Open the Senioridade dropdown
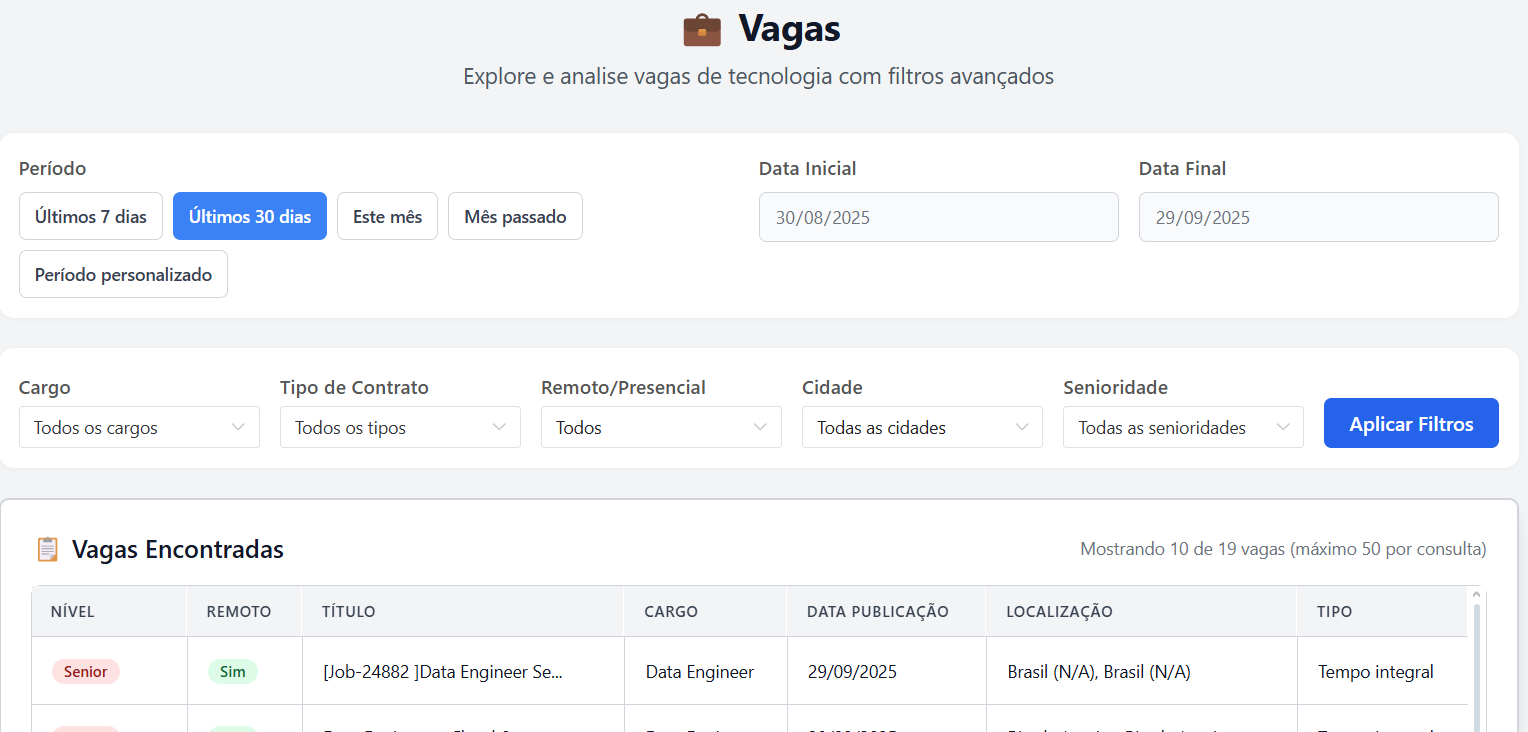 coord(1183,427)
